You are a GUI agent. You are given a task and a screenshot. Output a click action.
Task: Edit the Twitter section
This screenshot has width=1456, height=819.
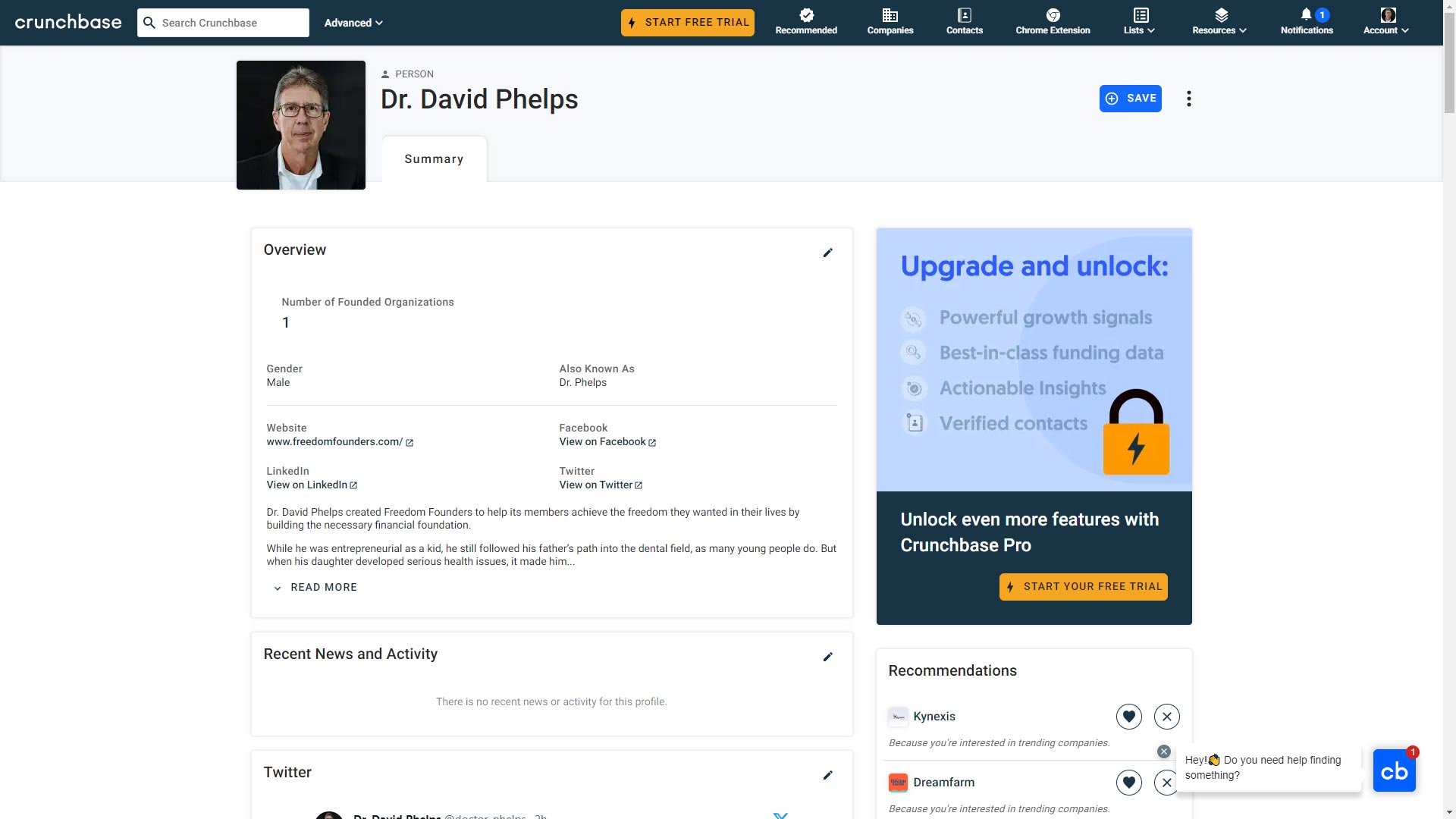(x=828, y=775)
